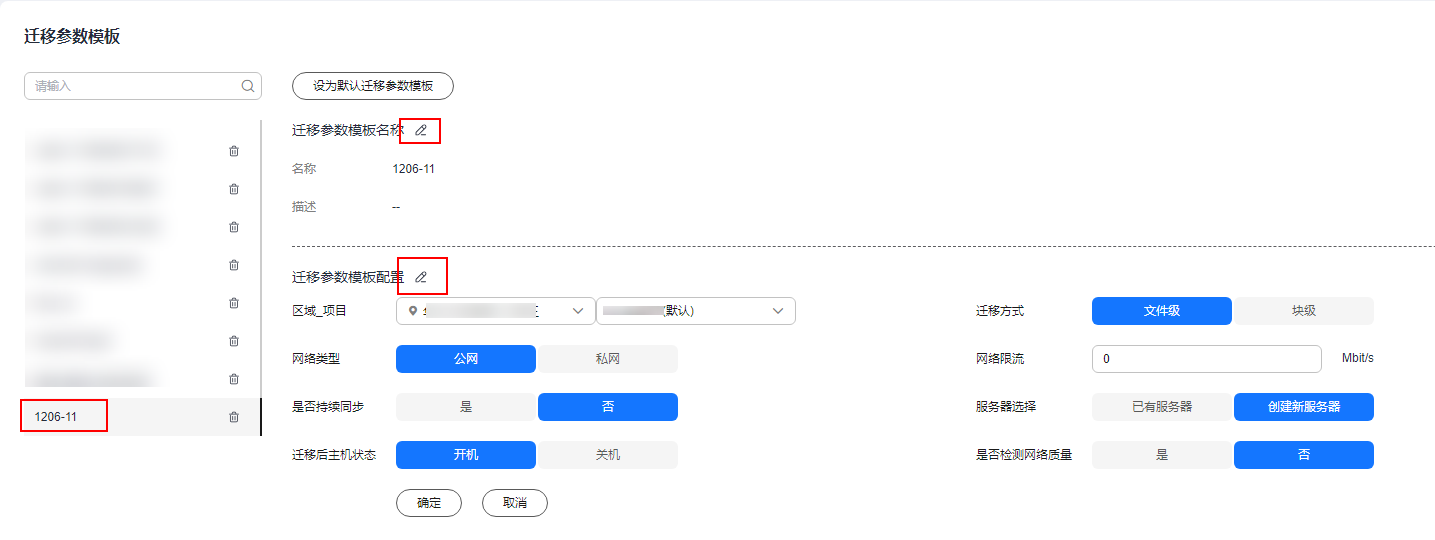Focus the 网络限流 Mbit/s input field
Viewport: 1435px width, 540px height.
[x=1207, y=359]
